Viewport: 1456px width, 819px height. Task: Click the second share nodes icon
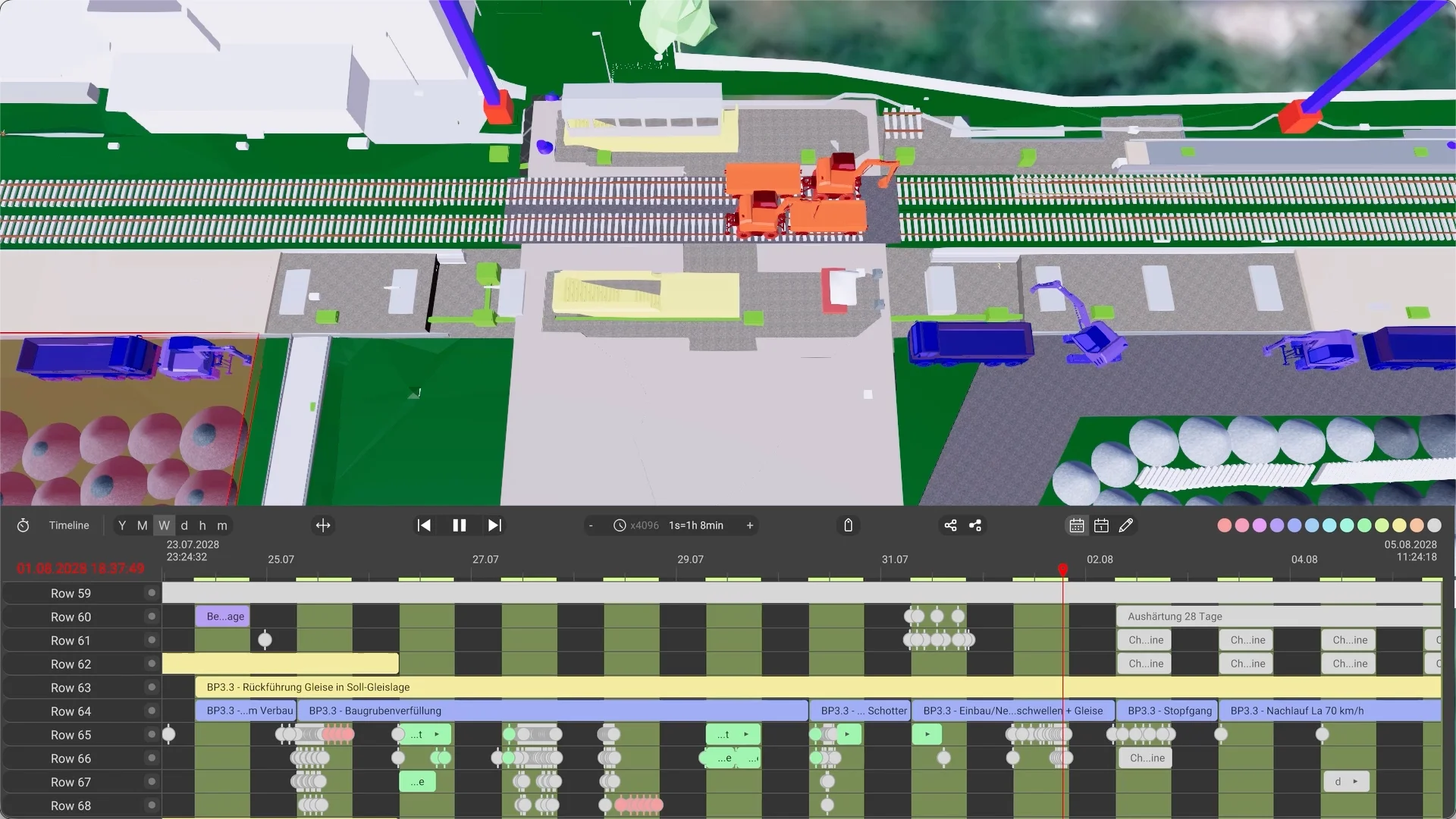(x=975, y=526)
